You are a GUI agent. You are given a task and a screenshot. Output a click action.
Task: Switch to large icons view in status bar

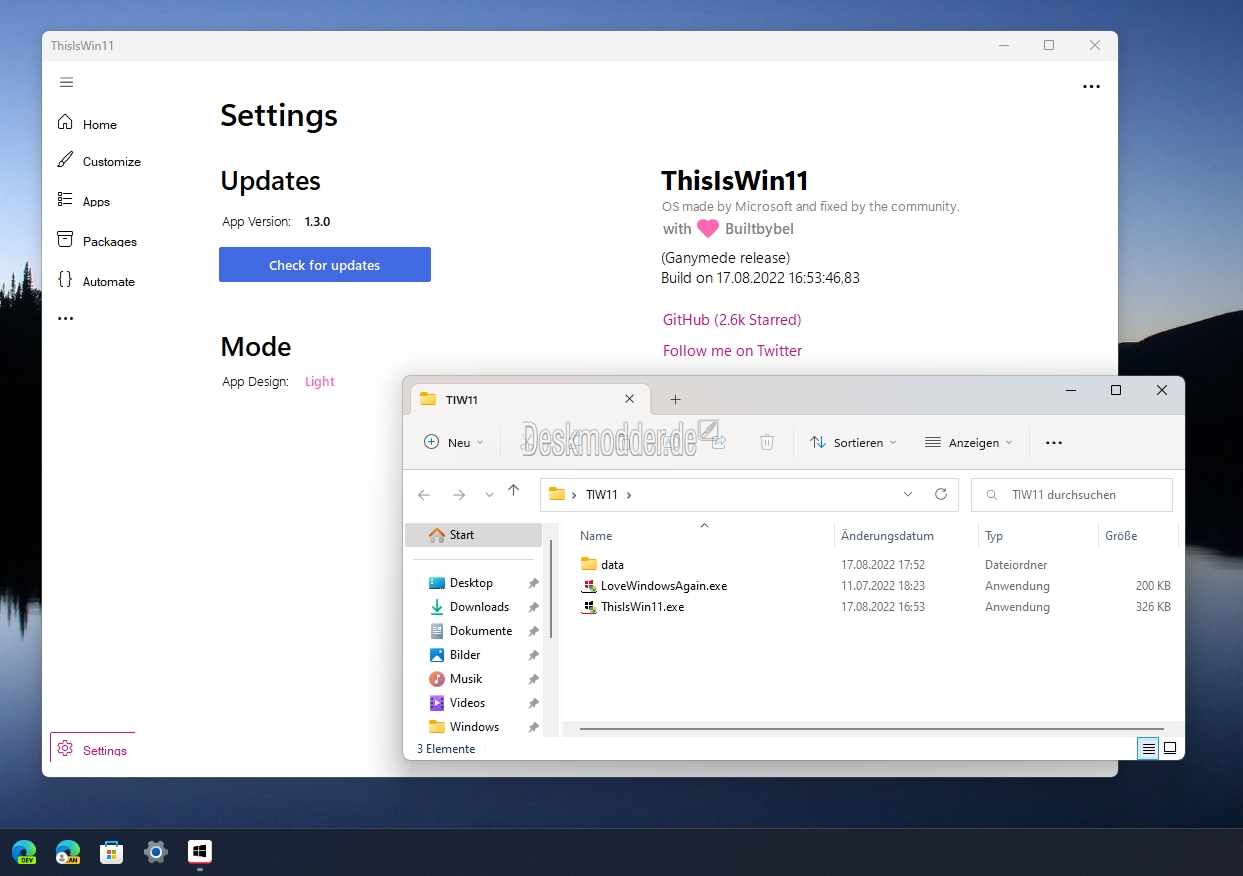(x=1170, y=748)
